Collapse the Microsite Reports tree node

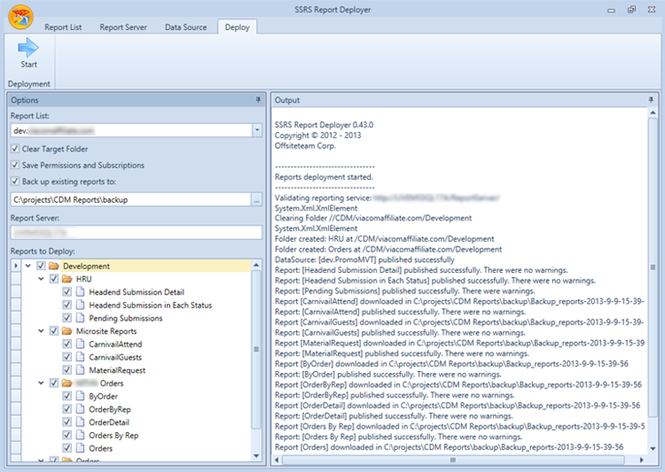coord(41,331)
